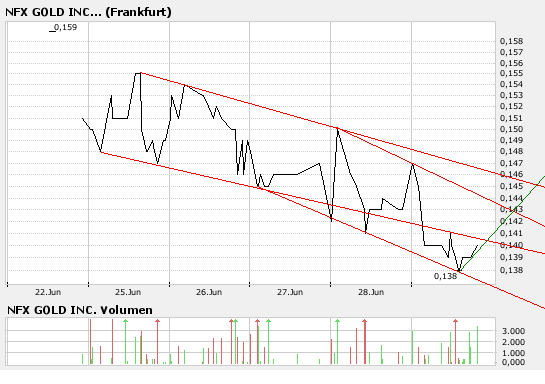Click the '0,000' volume axis label

tap(513, 362)
